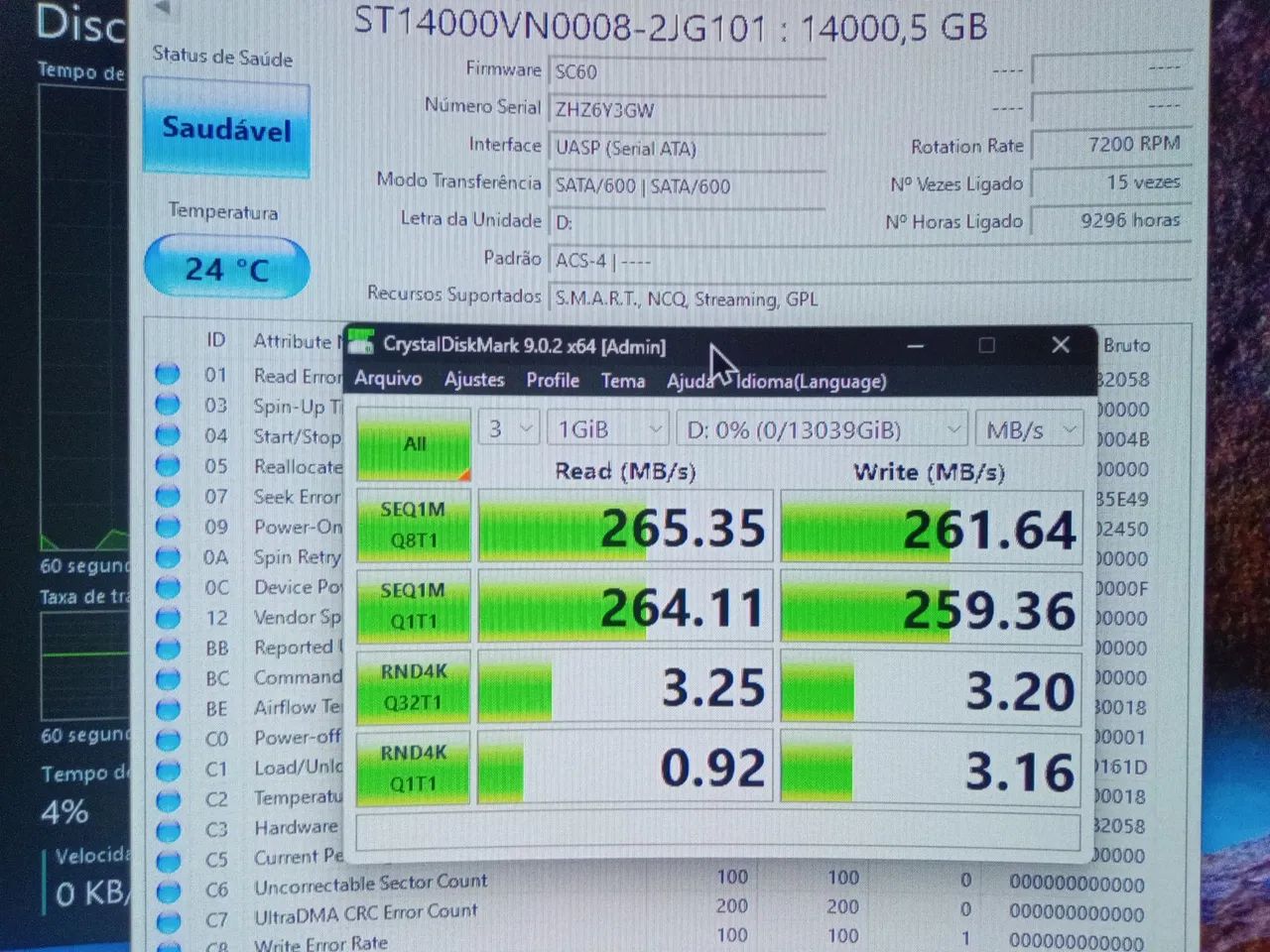This screenshot has width=1270, height=952.
Task: Open the Tema menu
Action: click(623, 381)
